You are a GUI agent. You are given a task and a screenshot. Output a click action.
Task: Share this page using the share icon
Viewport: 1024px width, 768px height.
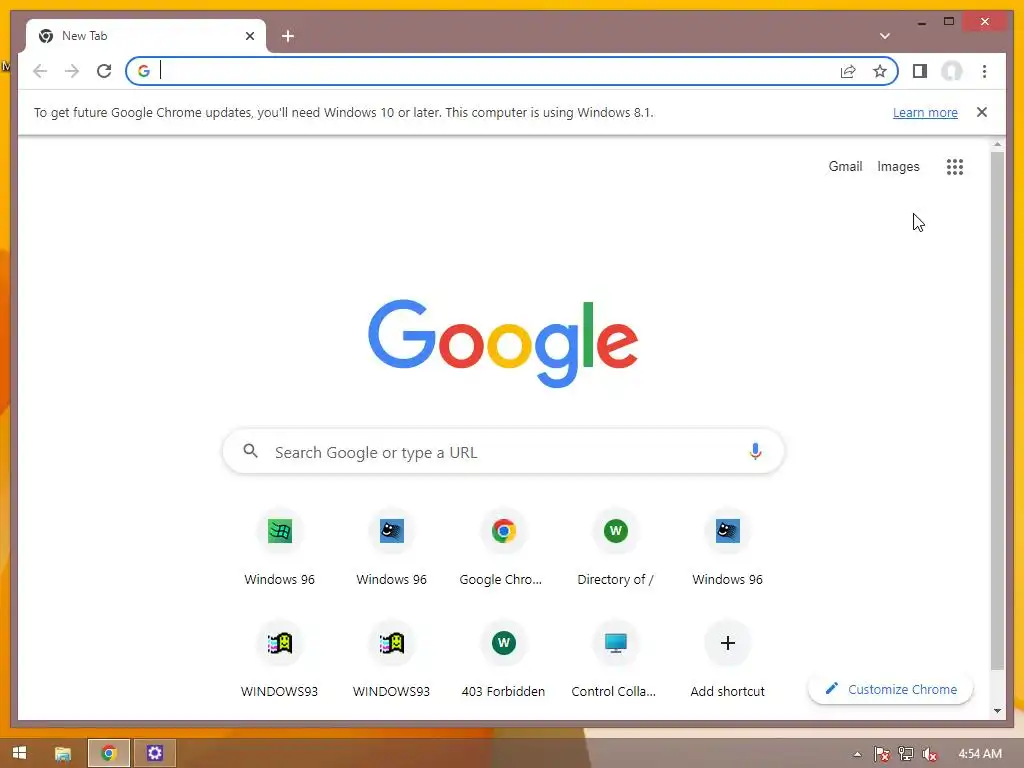pyautogui.click(x=848, y=71)
